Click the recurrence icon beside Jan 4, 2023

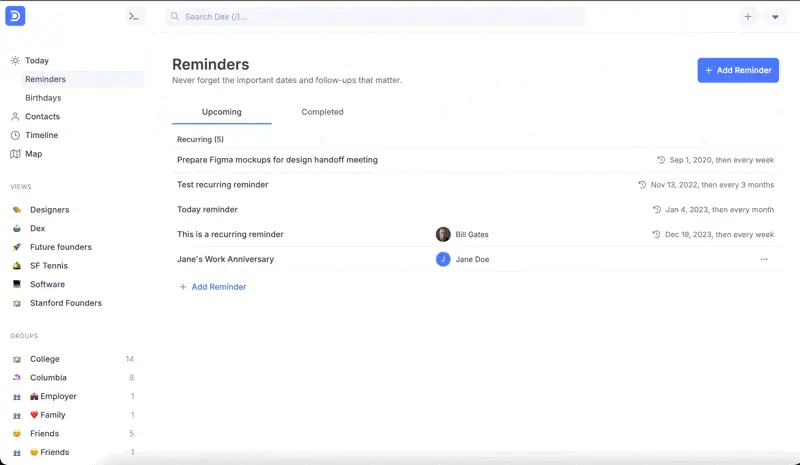coord(657,210)
